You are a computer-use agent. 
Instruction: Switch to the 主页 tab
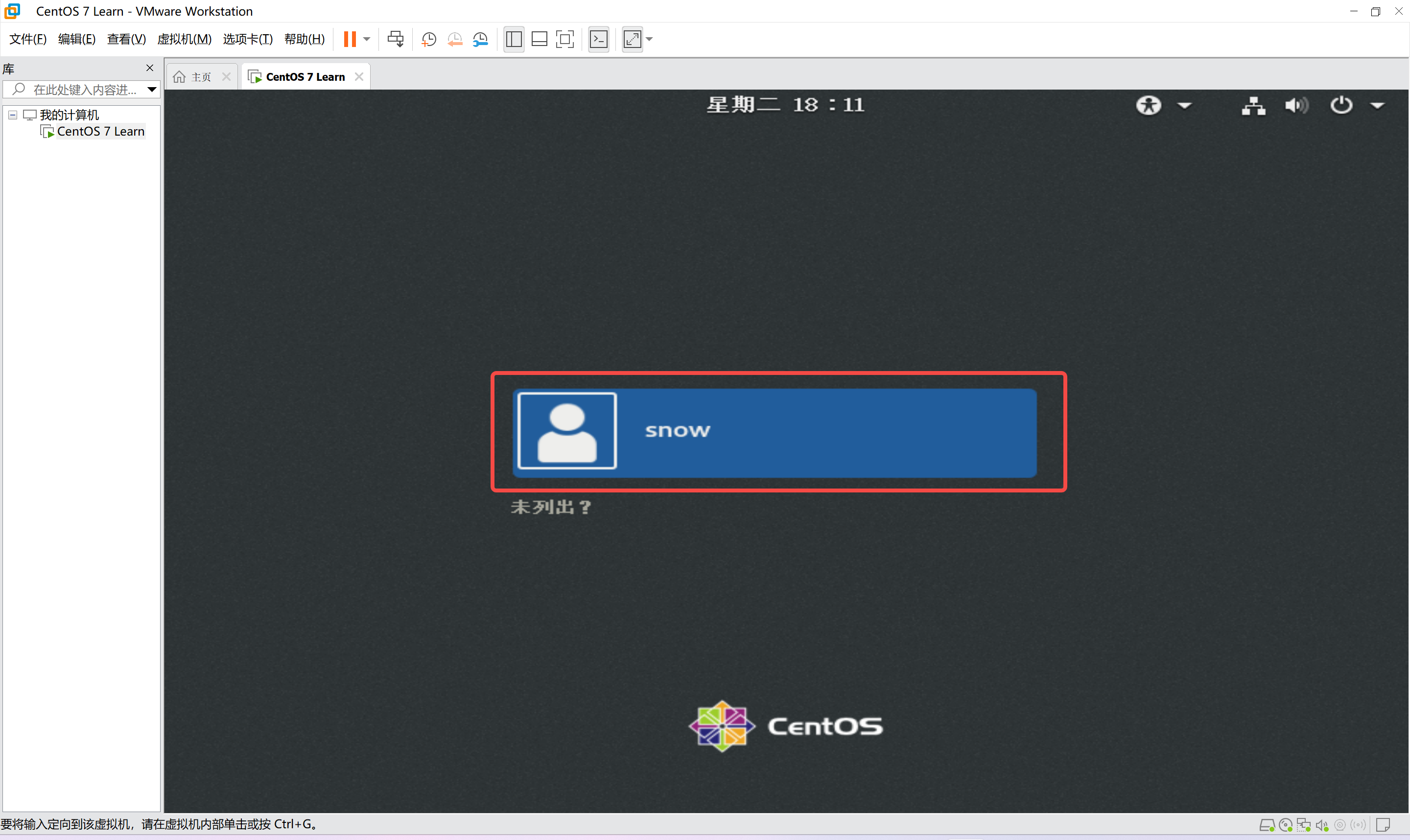tap(202, 77)
